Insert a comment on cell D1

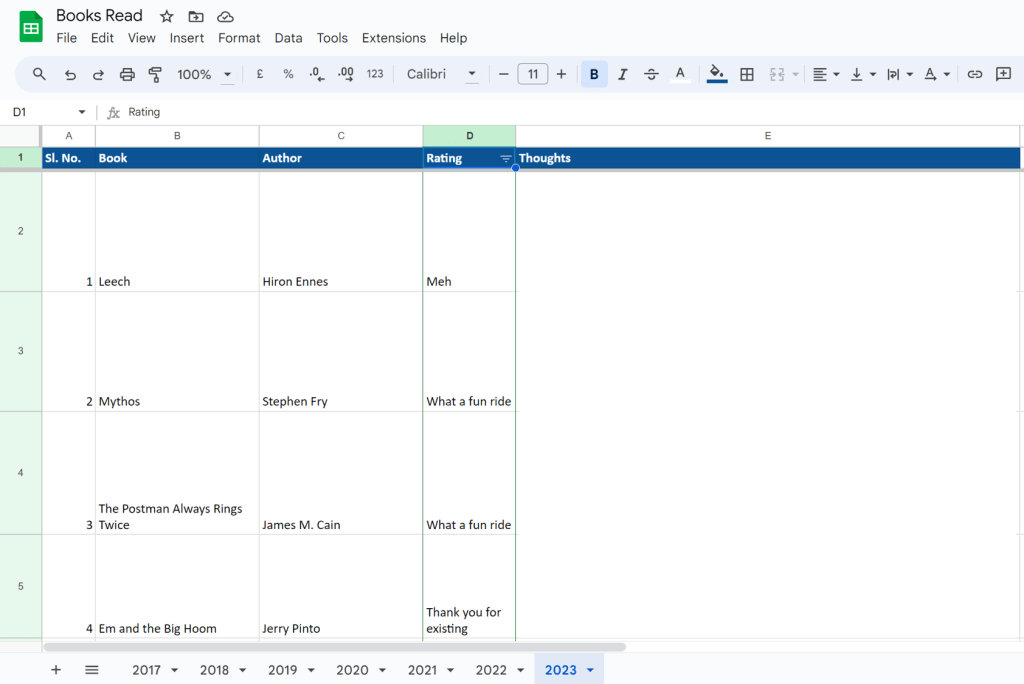(x=1003, y=74)
